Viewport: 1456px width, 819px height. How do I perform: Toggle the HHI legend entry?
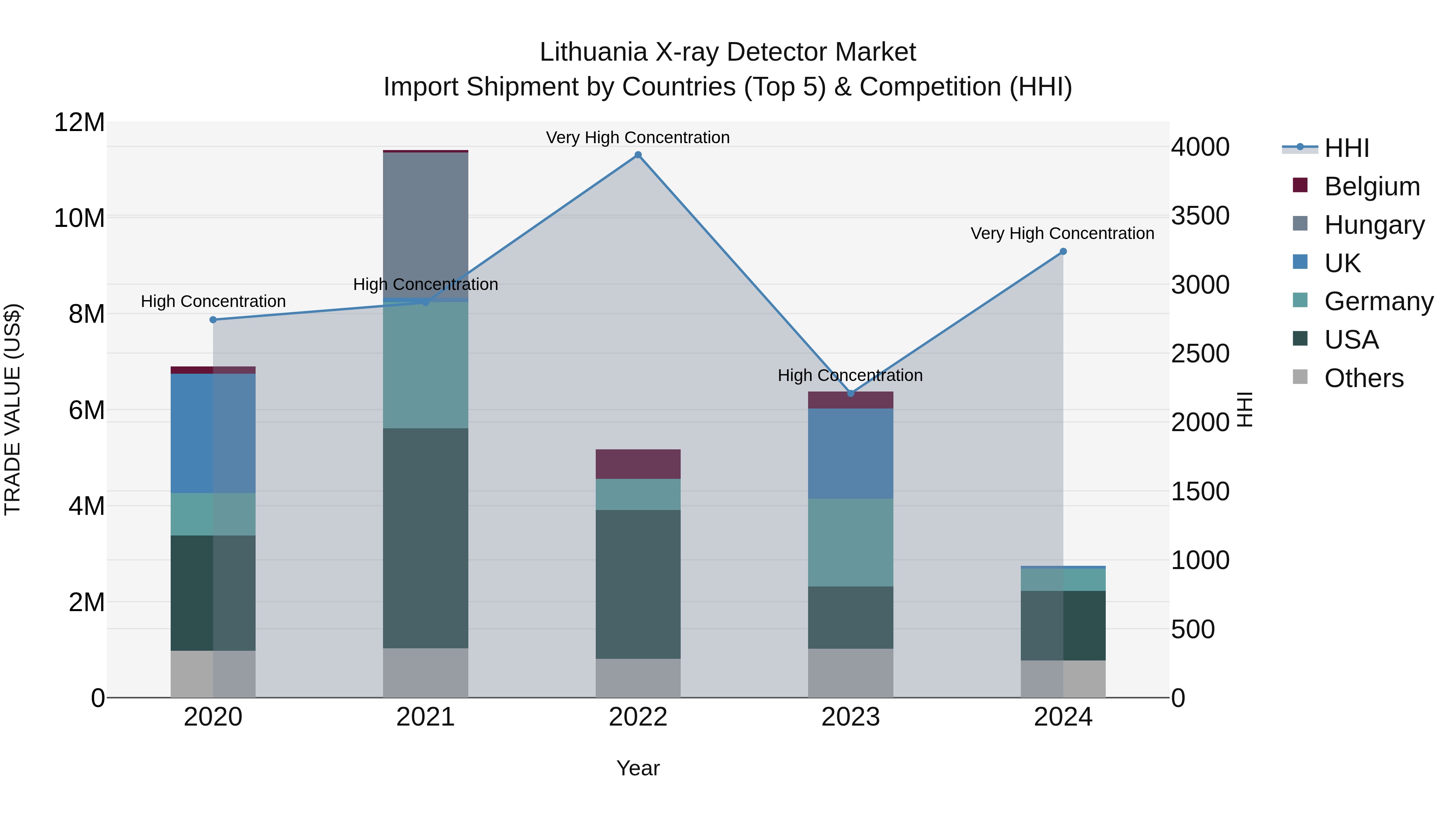coord(1326,148)
